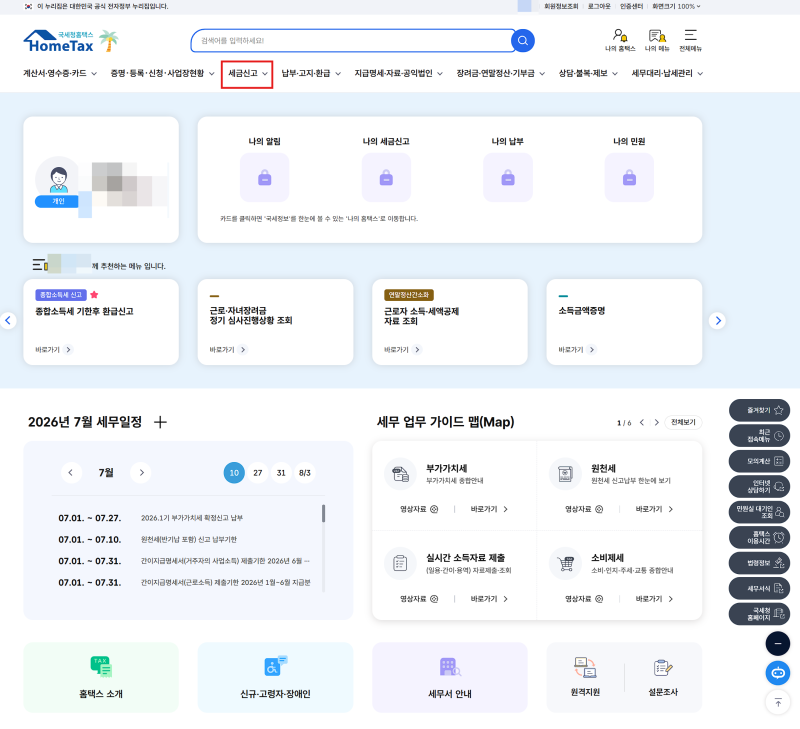The width and height of the screenshot is (800, 729).
Task: Go to next guide map page
Action: (657, 422)
